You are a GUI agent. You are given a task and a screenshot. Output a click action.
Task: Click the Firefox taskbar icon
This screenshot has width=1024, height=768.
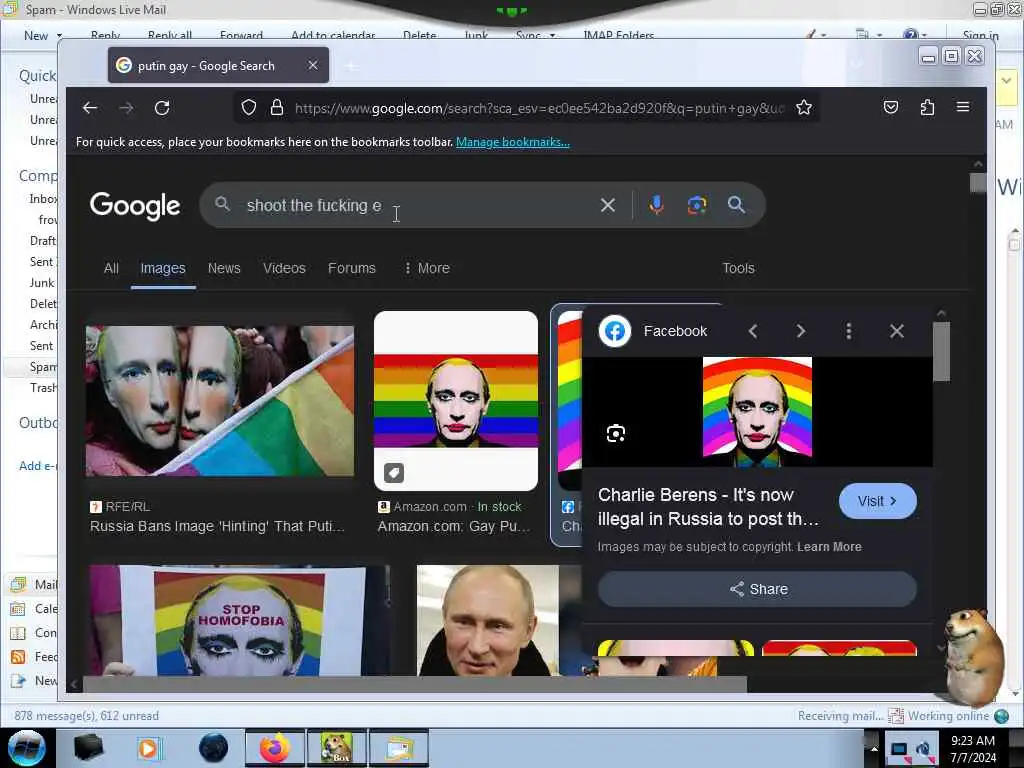275,748
